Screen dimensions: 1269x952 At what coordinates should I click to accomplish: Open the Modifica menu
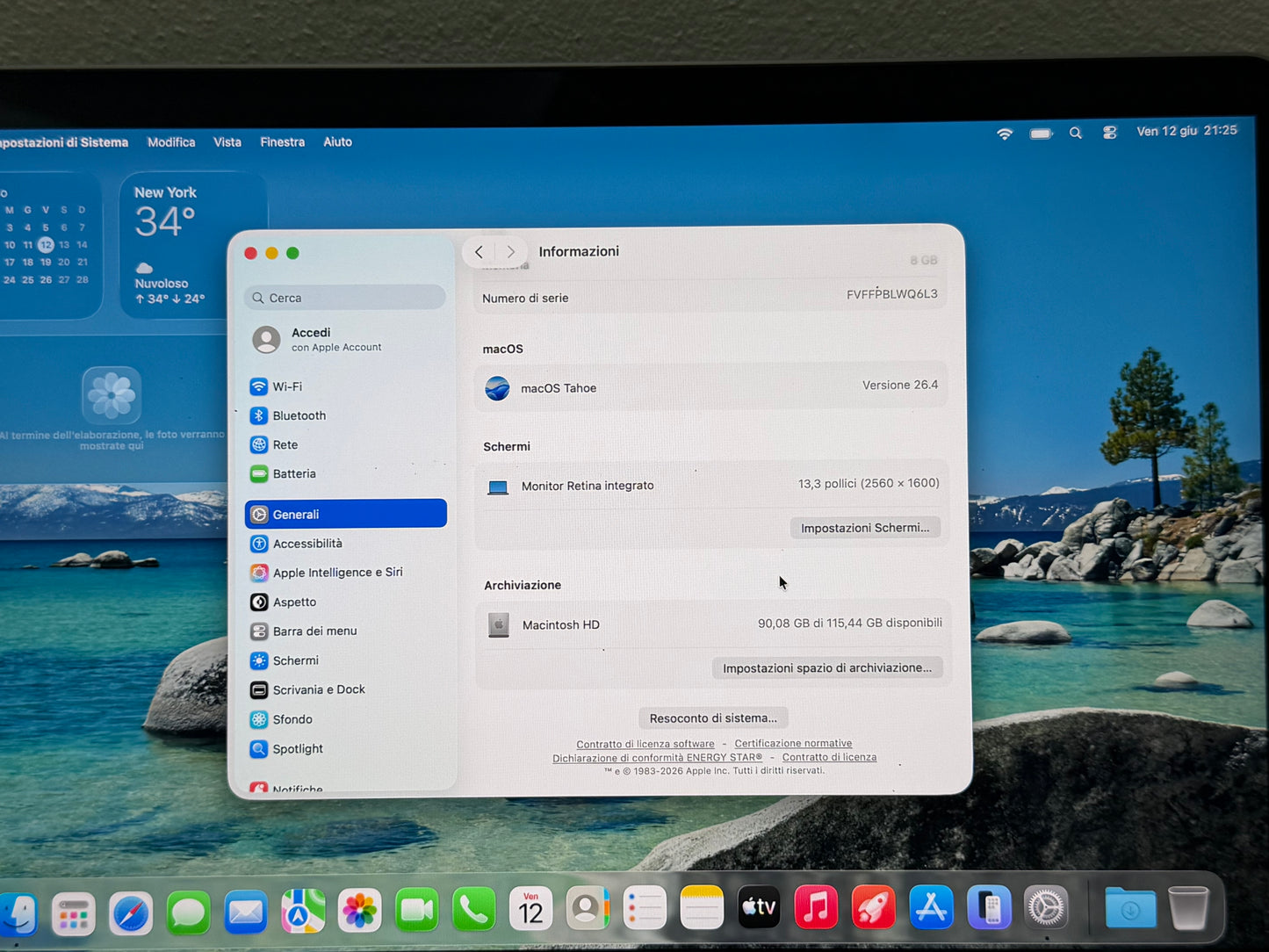[x=171, y=142]
